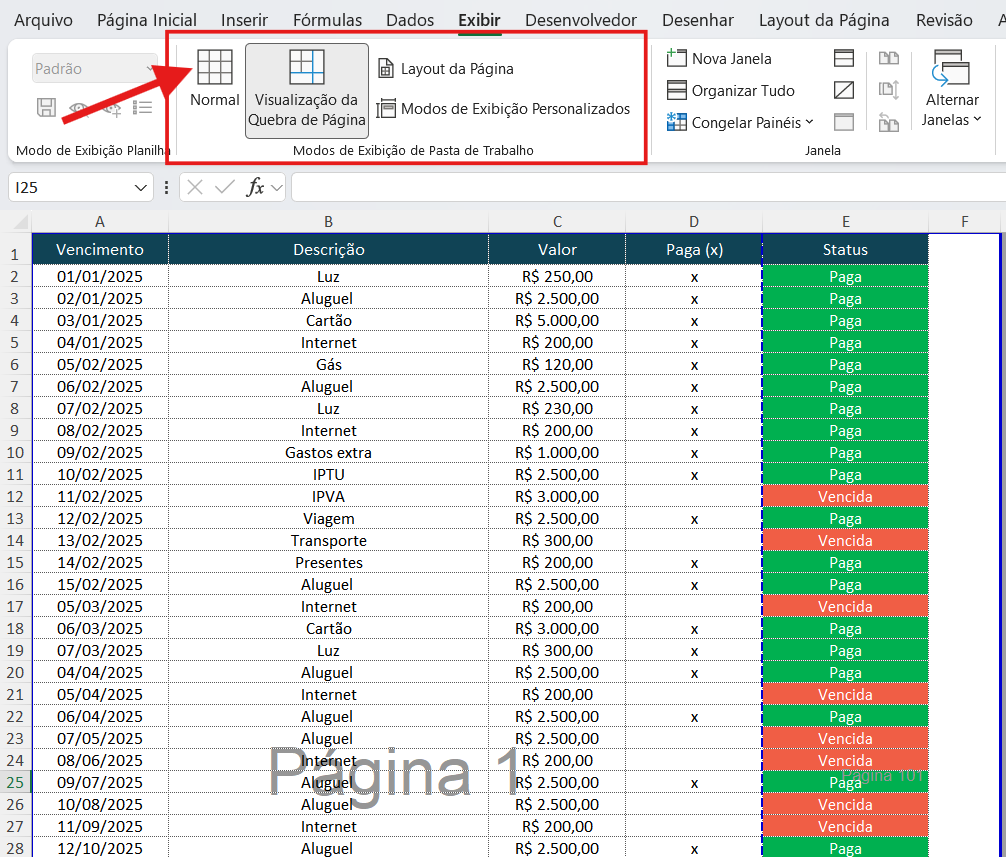Viewport: 1006px width, 857px height.
Task: Expand the Congelar Painéis chevron
Action: tap(807, 122)
